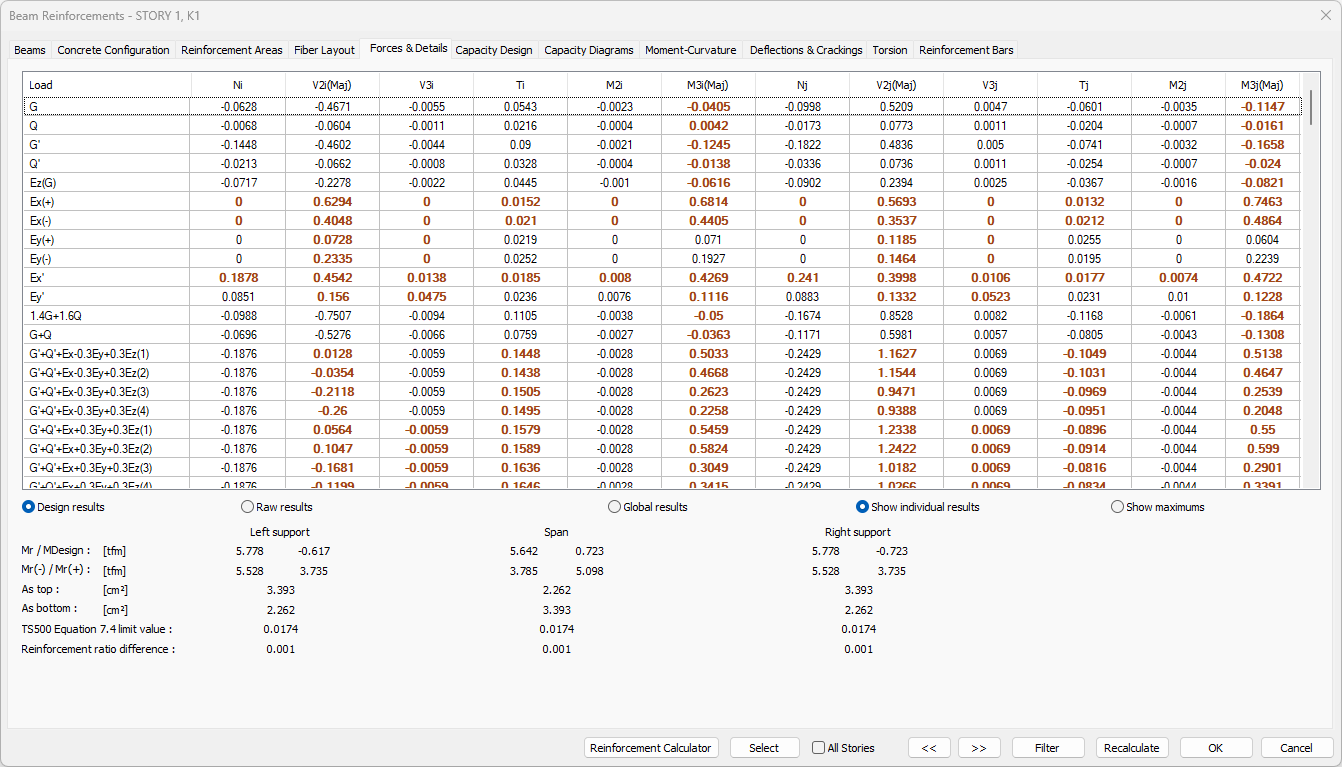Click the Filter button
This screenshot has width=1342, height=767.
[1047, 748]
